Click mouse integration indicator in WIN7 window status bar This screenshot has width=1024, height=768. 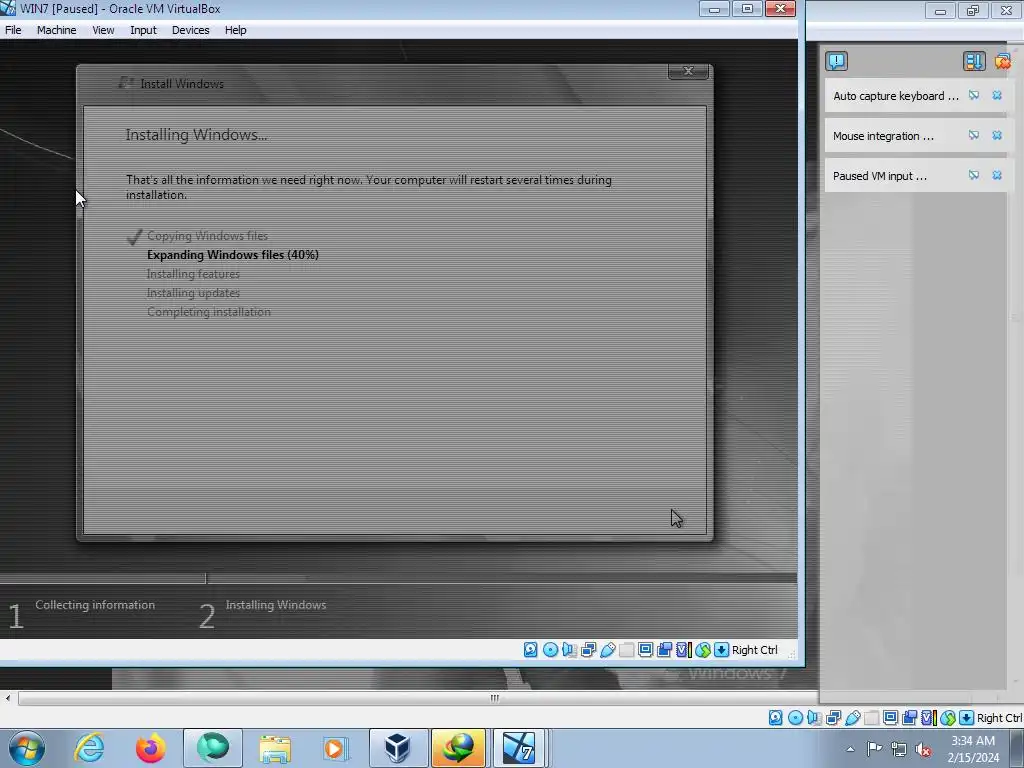coord(703,650)
